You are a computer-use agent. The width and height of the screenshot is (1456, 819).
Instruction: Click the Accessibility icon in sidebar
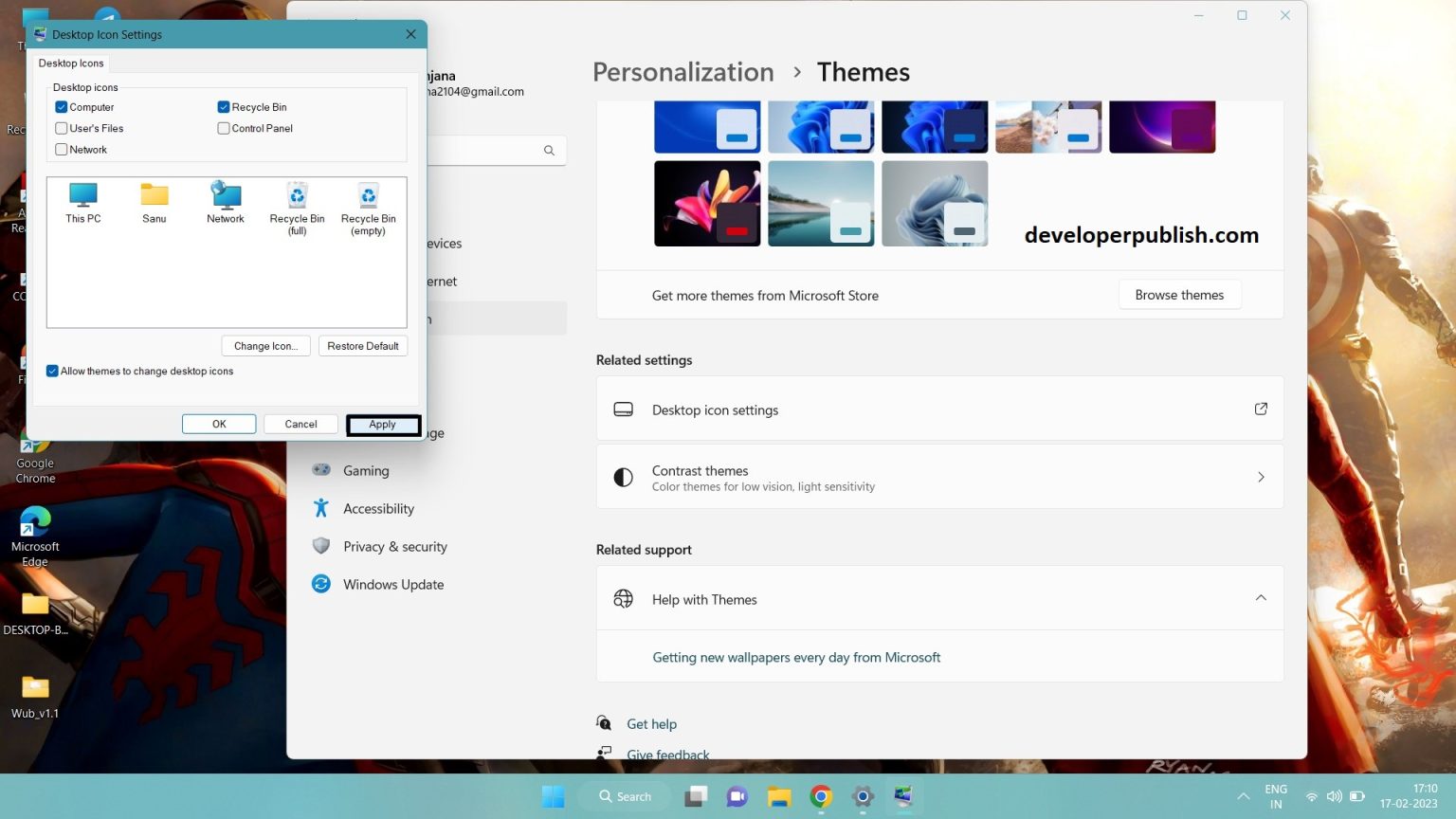[x=320, y=508]
